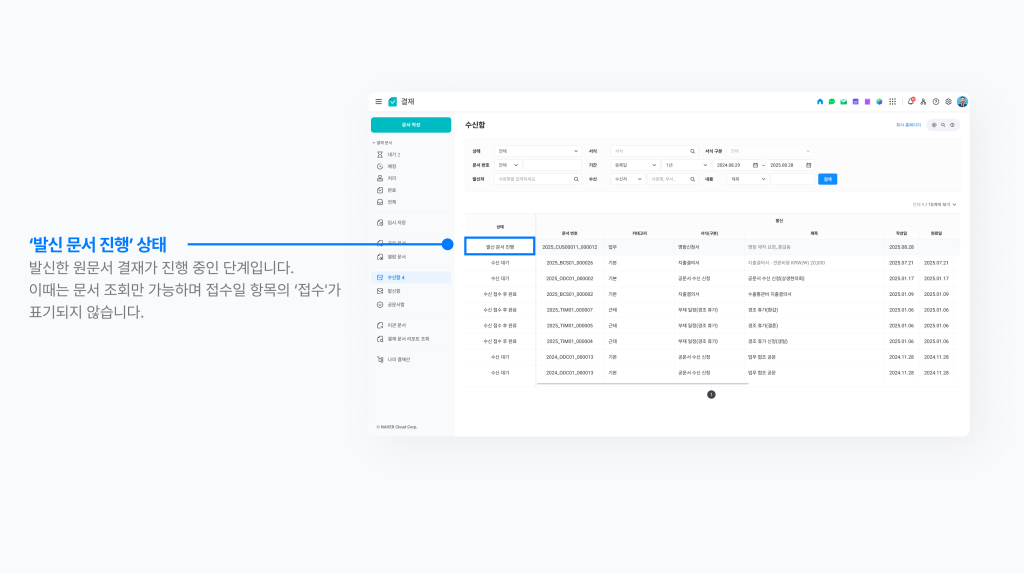Viewport: 1024px width, 573px height.
Task: Click page 1 pagination button
Action: (711, 395)
